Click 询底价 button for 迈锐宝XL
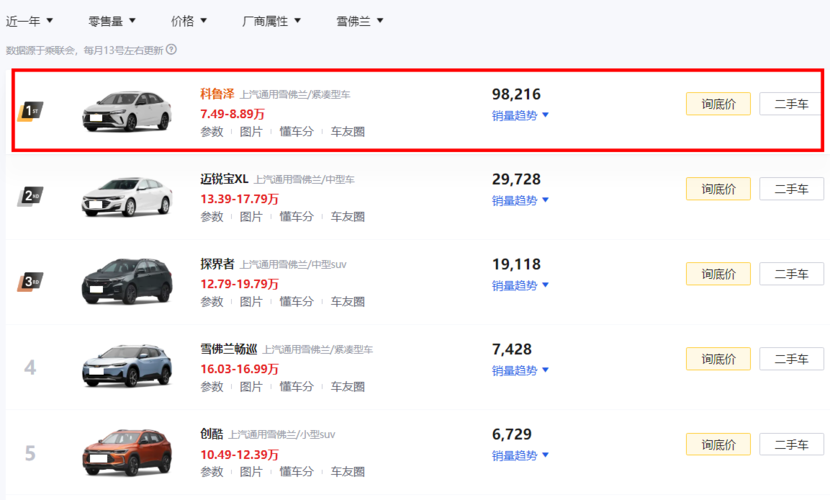This screenshot has height=500, width=830. (x=718, y=189)
